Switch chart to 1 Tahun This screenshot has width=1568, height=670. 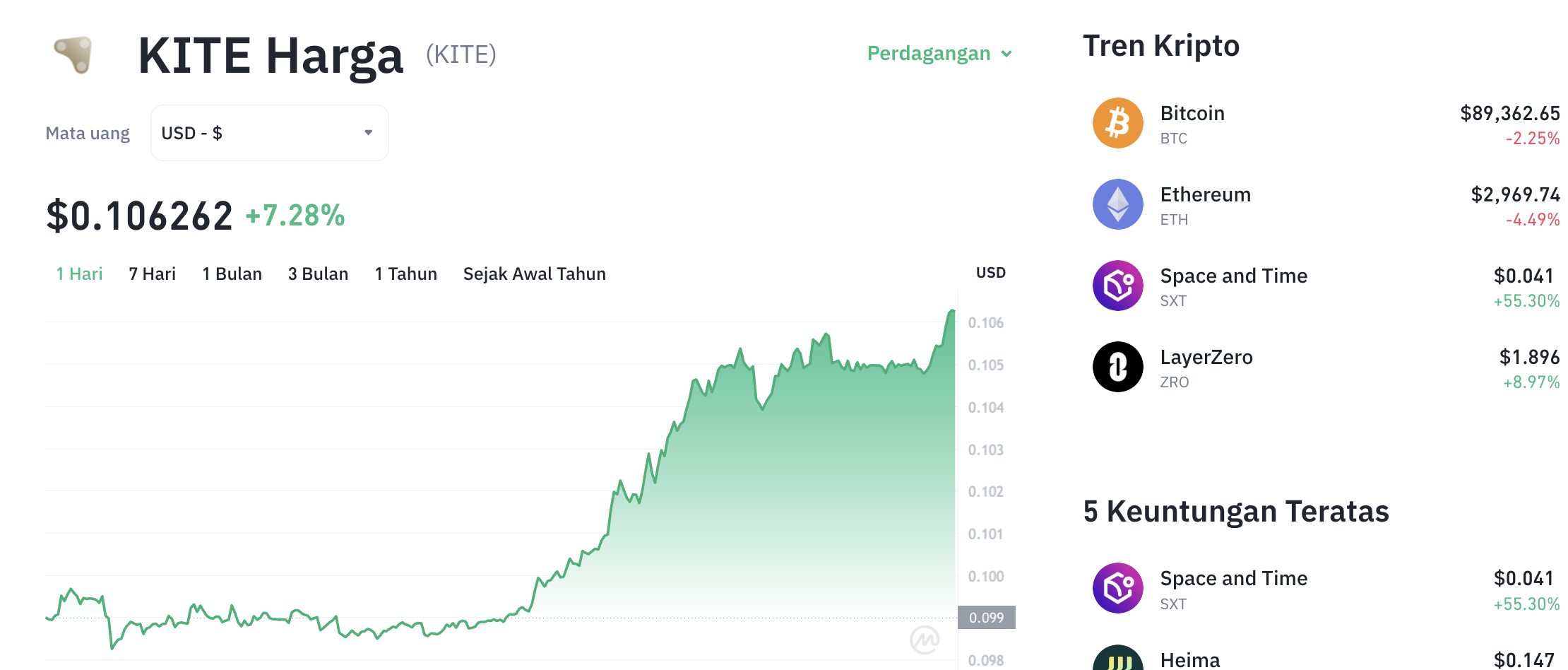pos(405,274)
